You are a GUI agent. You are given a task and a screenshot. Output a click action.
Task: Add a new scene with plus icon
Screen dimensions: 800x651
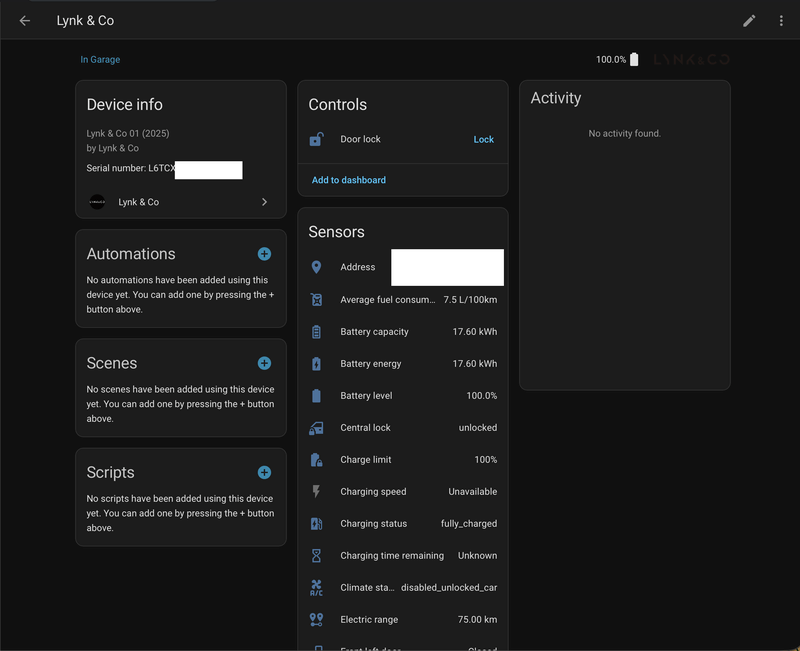264,363
